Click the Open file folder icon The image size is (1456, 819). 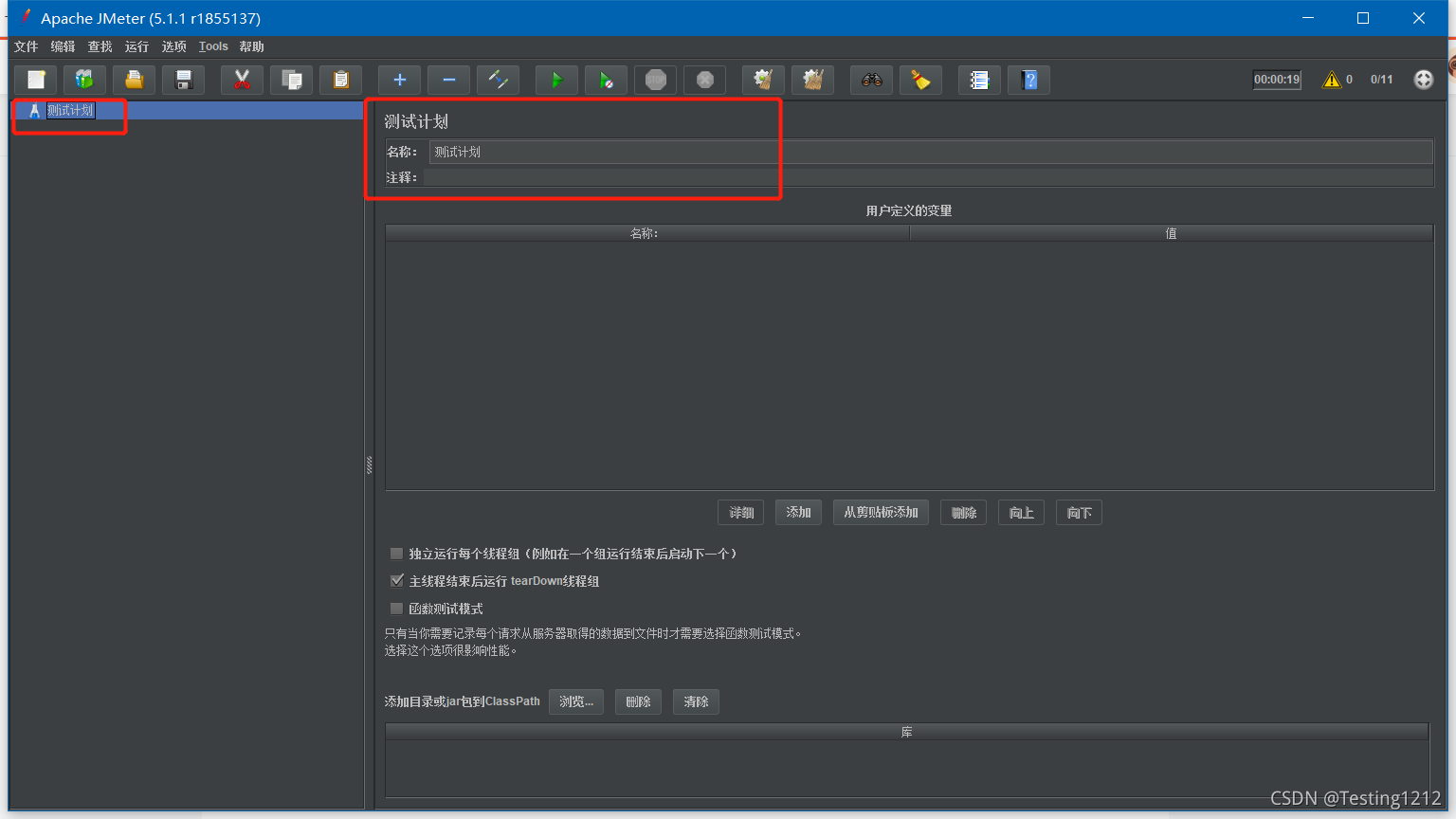coord(135,80)
